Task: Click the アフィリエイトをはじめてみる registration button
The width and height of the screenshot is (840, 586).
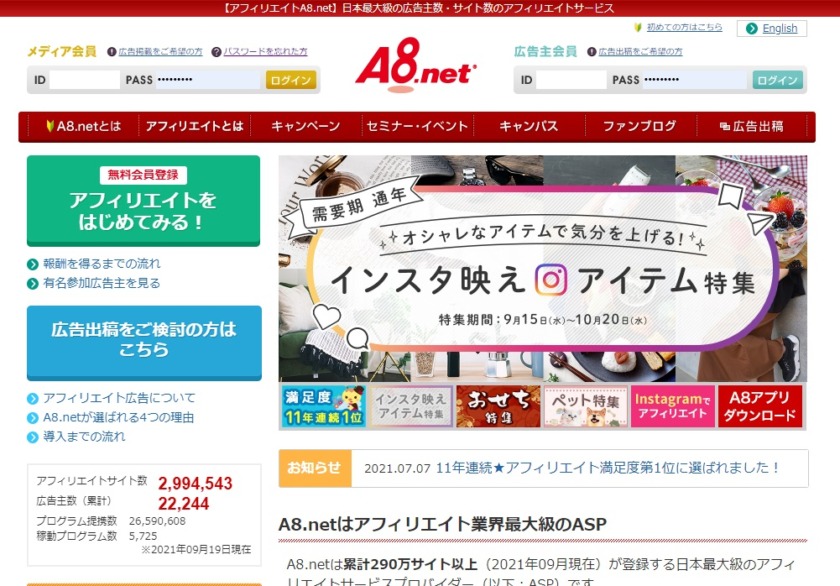Action: (x=143, y=201)
